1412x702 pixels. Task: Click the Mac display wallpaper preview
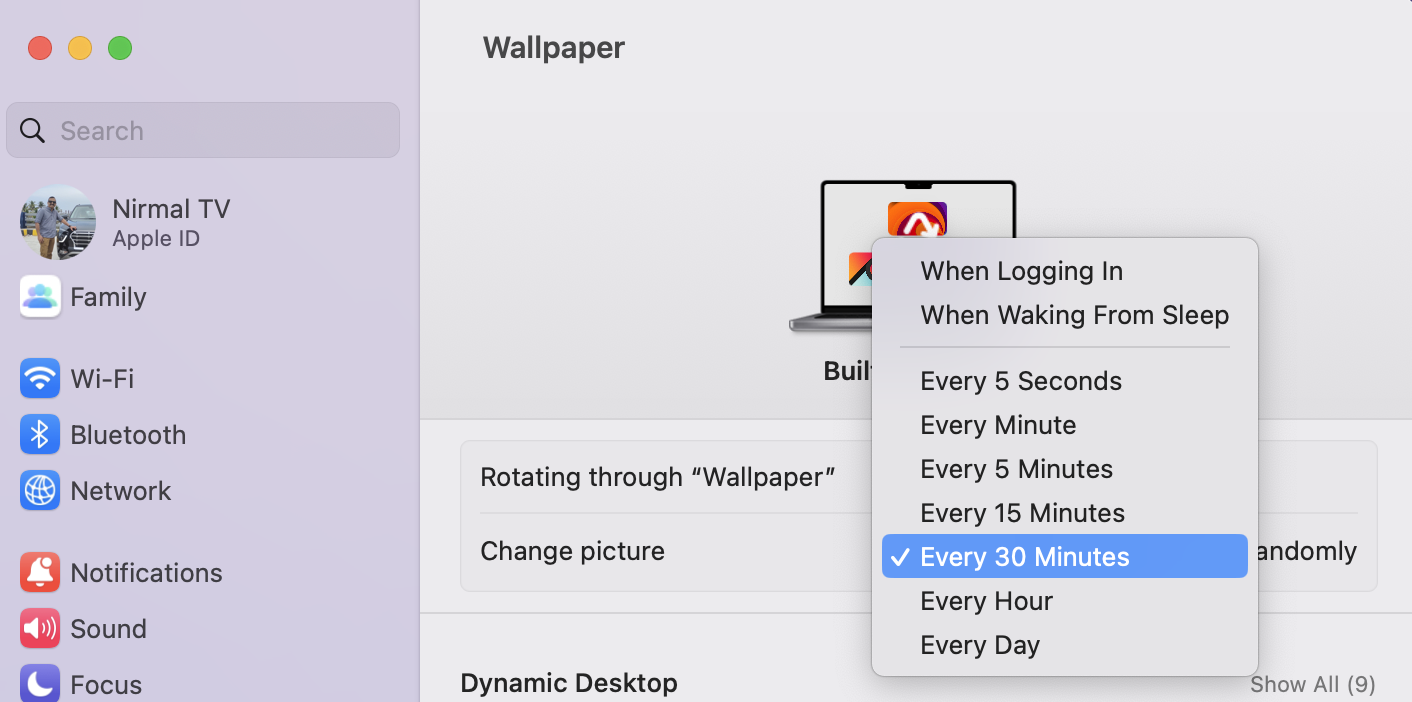[x=905, y=256]
